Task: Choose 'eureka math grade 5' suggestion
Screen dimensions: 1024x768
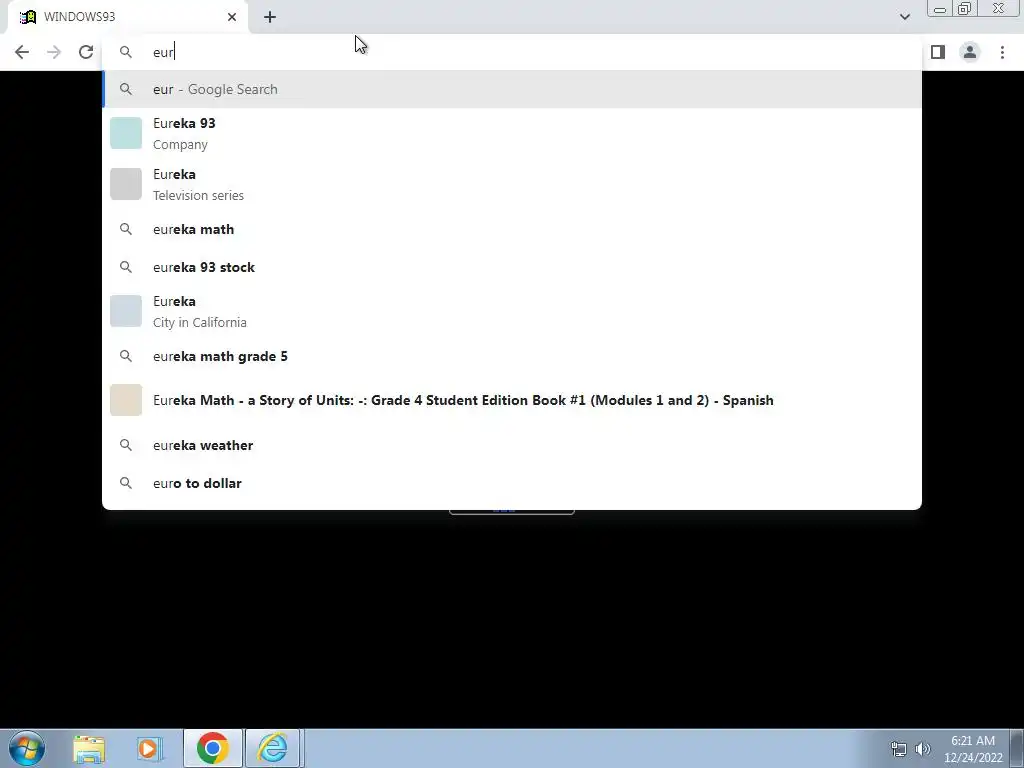Action: pyautogui.click(x=512, y=356)
